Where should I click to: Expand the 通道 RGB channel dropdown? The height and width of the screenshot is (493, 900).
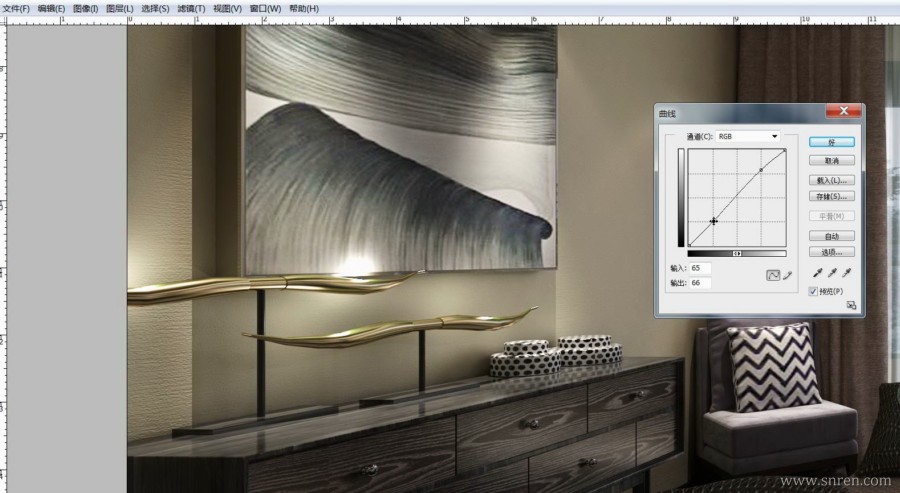coord(748,137)
